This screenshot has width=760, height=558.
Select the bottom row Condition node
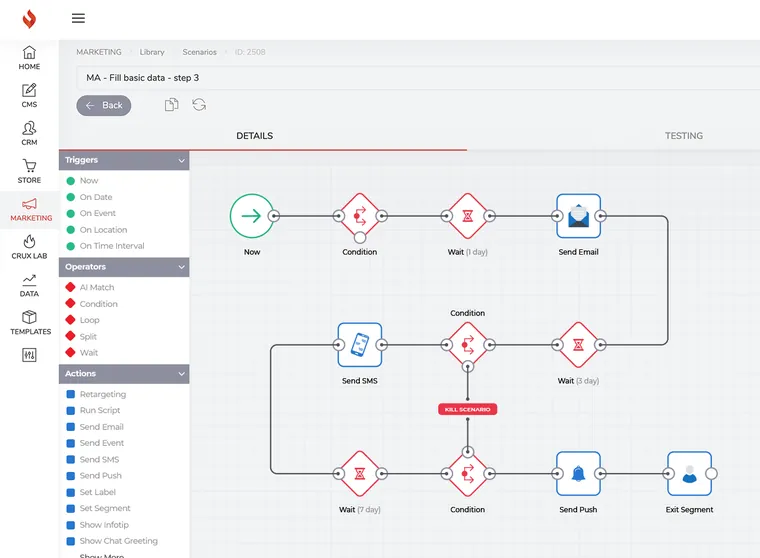(x=468, y=474)
